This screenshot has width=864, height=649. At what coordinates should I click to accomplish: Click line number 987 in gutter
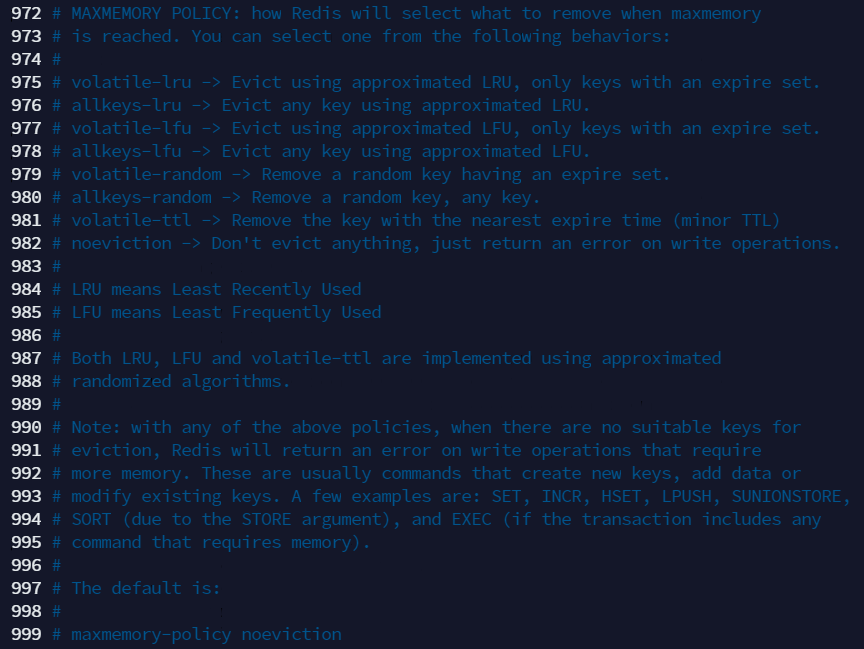(x=26, y=358)
